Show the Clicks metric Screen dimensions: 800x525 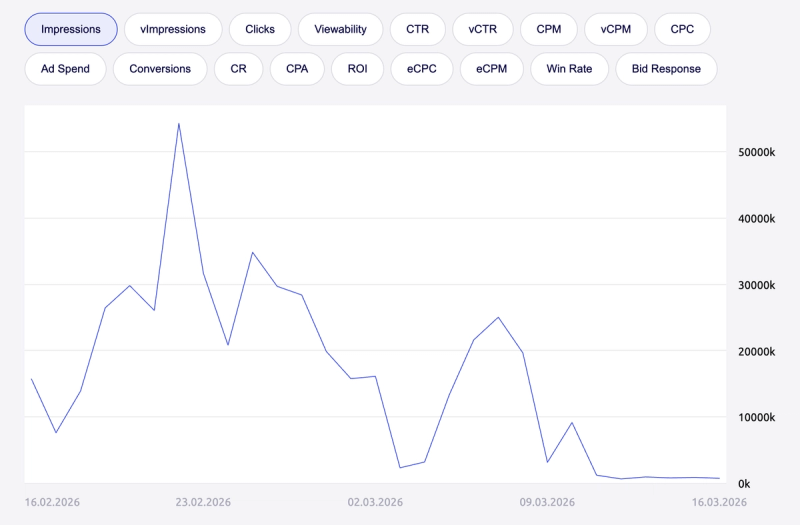260,30
